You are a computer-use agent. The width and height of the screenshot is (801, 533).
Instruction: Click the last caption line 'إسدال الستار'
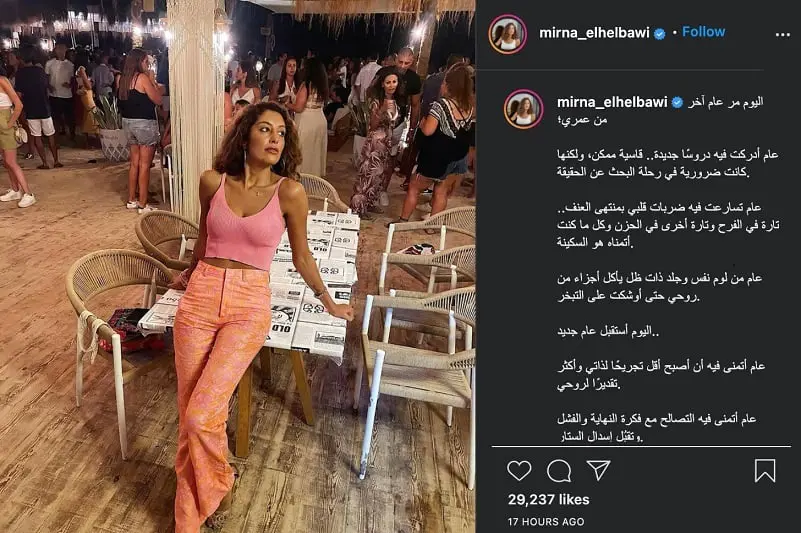click(600, 437)
